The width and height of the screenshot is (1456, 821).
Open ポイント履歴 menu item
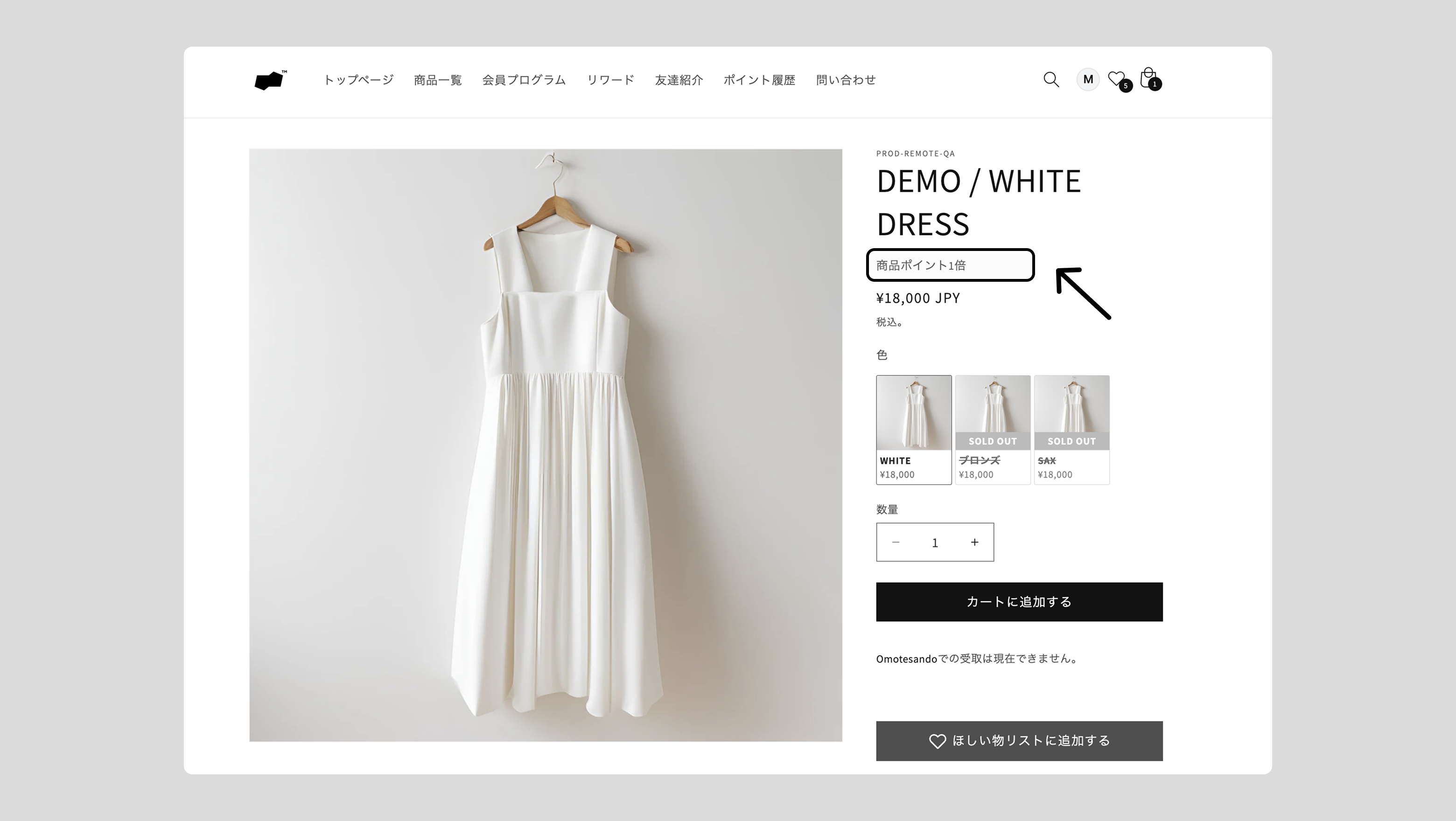pos(759,80)
